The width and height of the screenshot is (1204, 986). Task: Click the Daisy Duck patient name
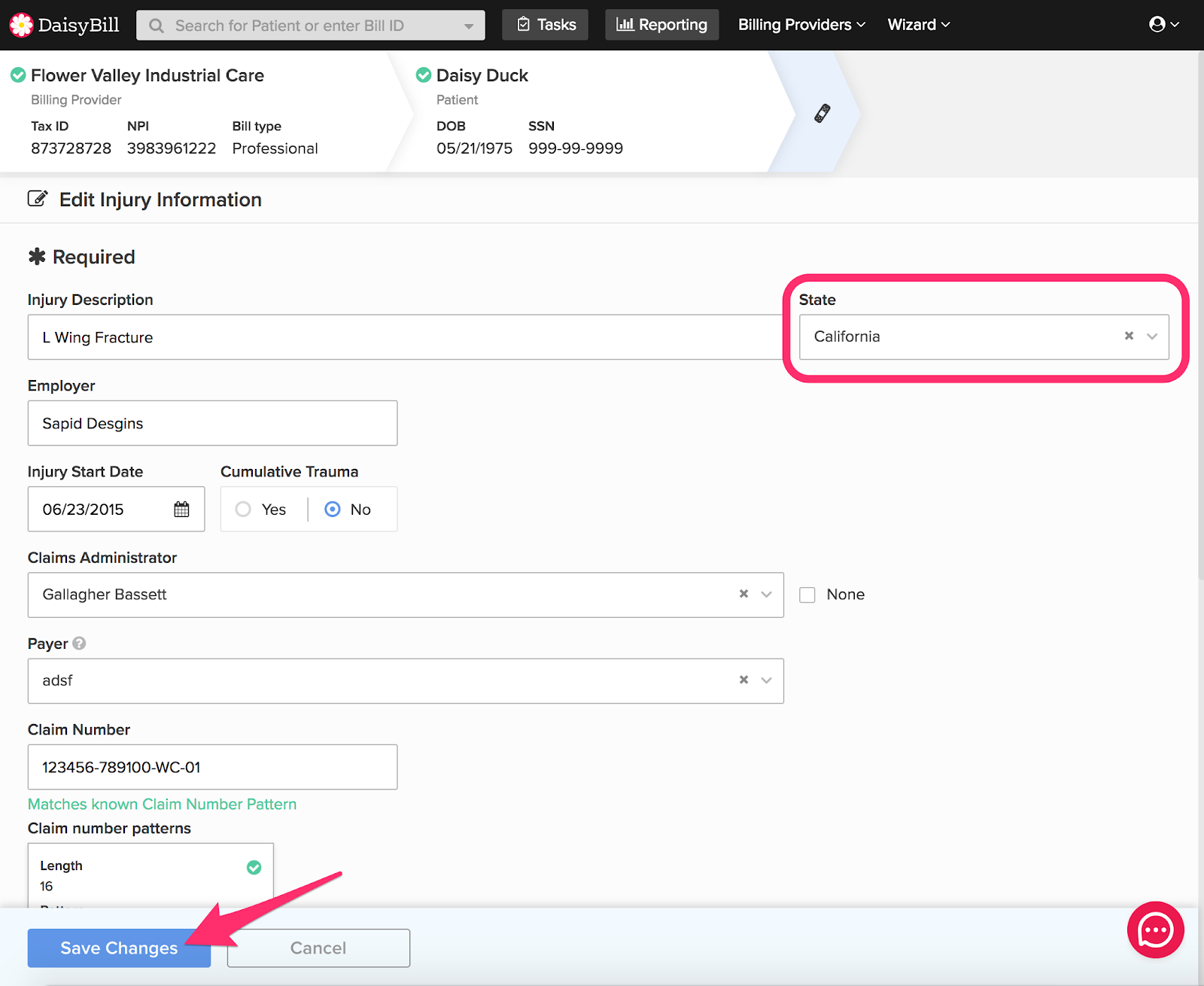pyautogui.click(x=482, y=75)
